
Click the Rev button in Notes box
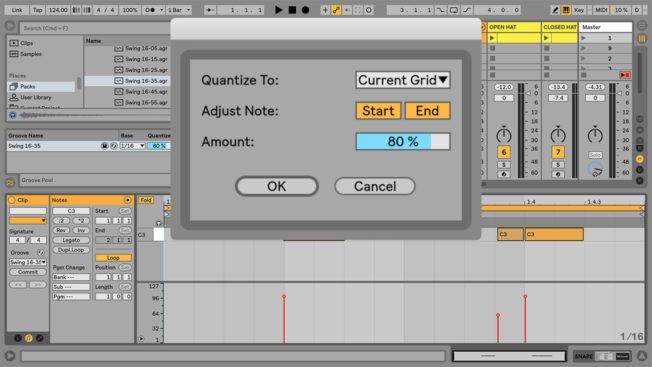click(x=61, y=230)
